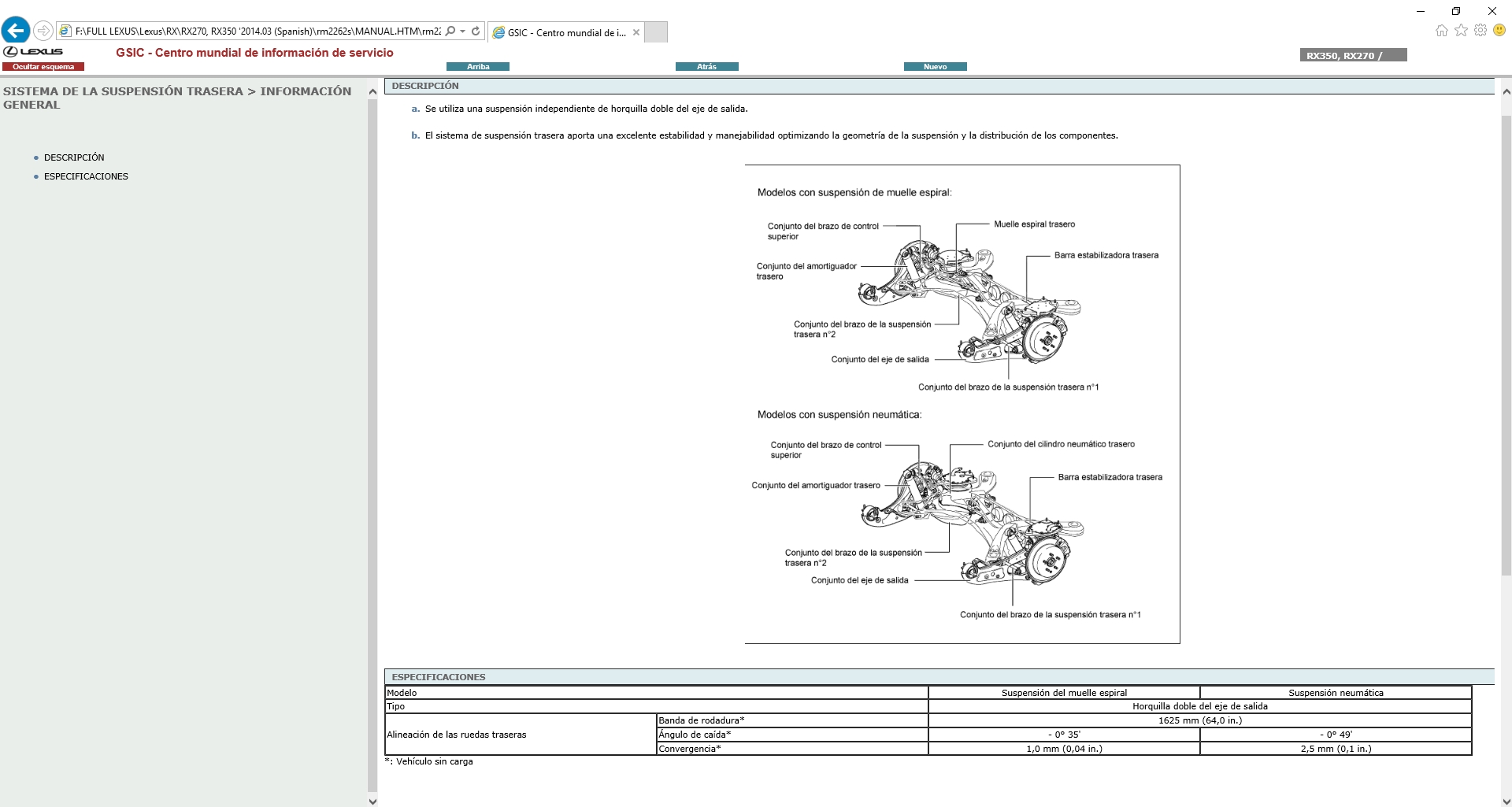The height and width of the screenshot is (807, 1512).
Task: Click the smiley feedback icon
Action: [1500, 30]
